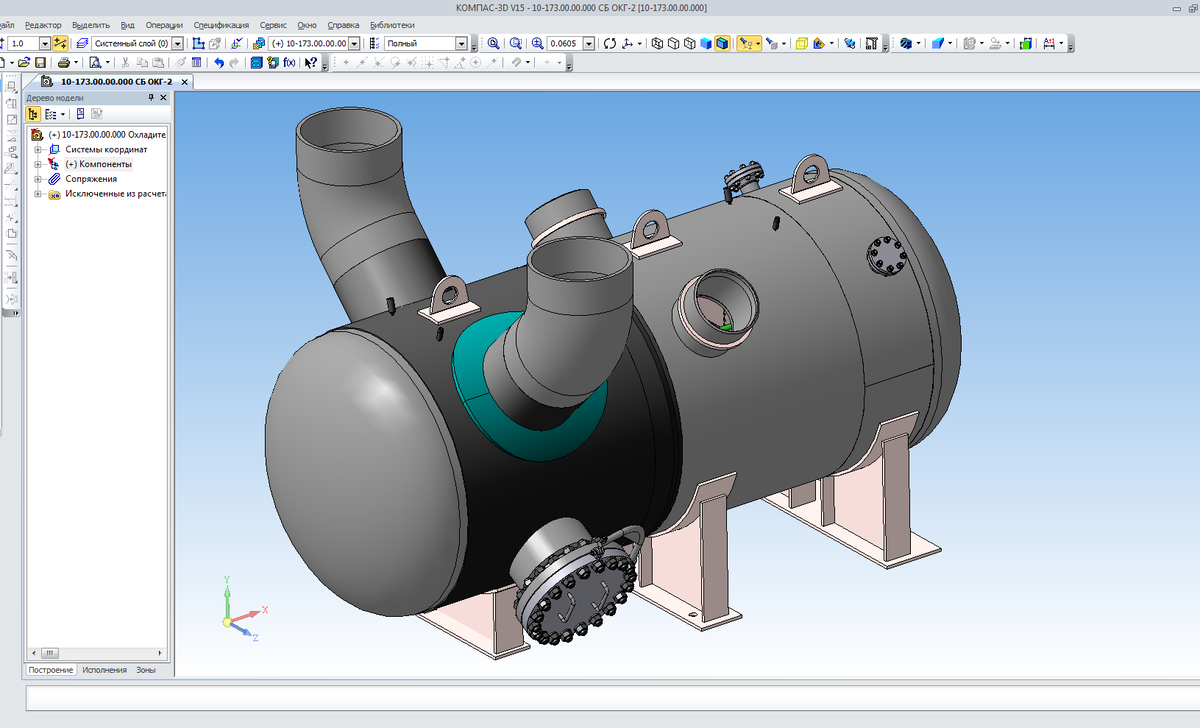1200x728 pixels.
Task: Click the message input bar at bottom
Action: (x=612, y=698)
